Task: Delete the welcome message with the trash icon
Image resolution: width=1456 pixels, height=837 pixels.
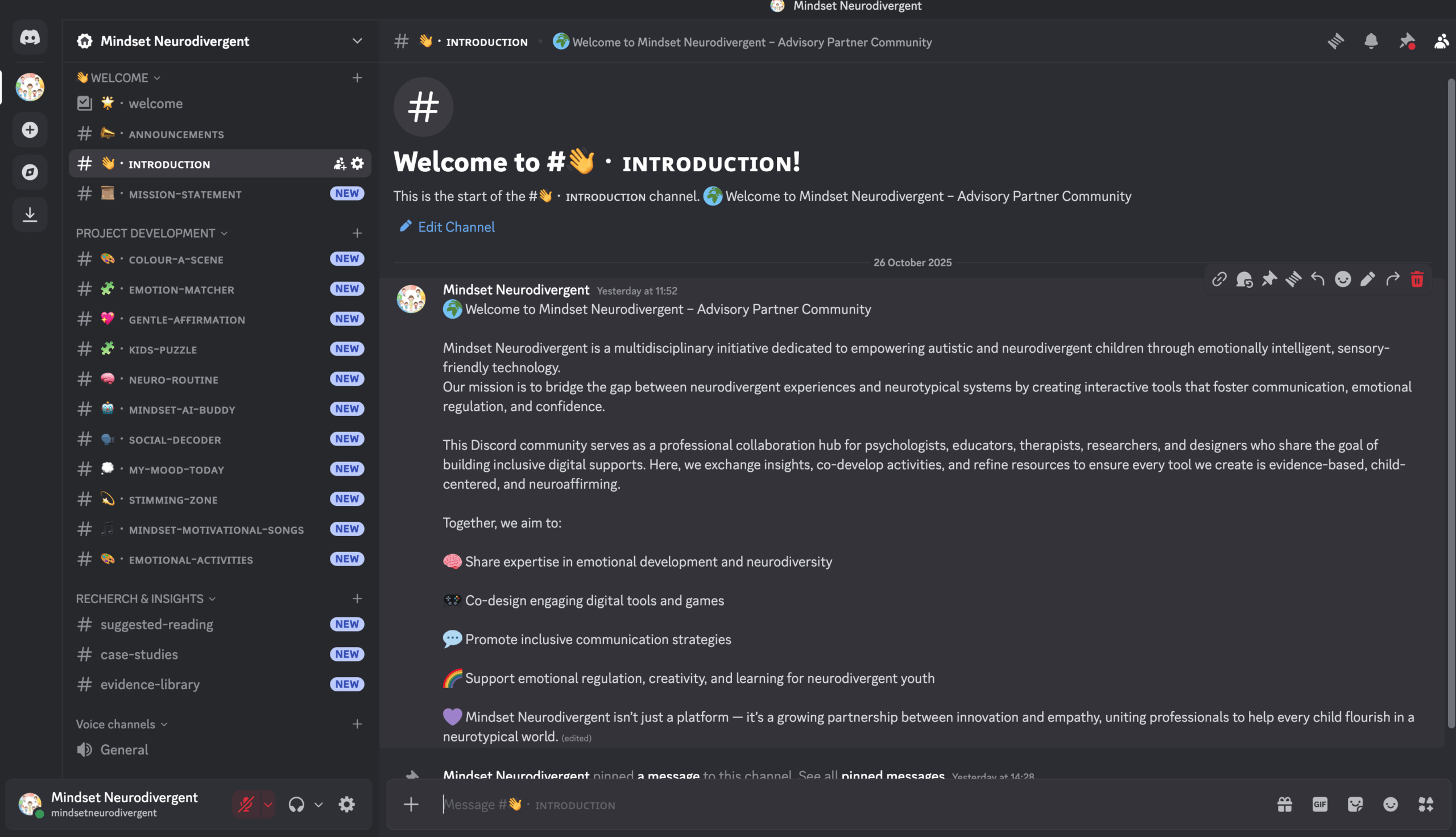Action: [1416, 279]
